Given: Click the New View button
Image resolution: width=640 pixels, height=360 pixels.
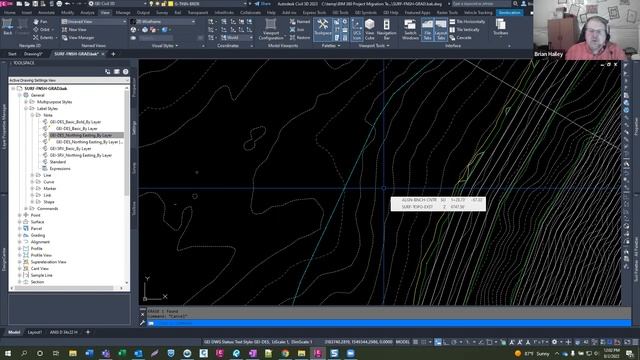Looking at the screenshot, I should 74,29.
